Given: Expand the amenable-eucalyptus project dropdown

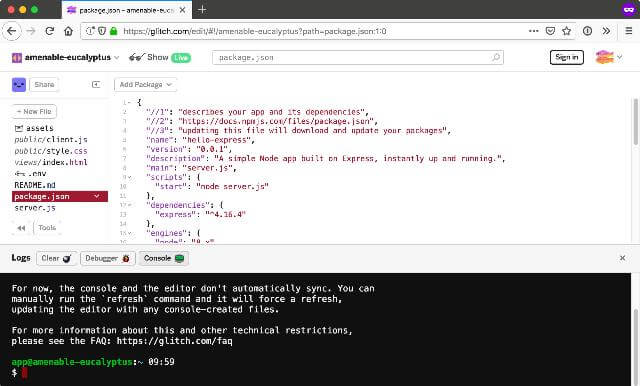Looking at the screenshot, I should (x=117, y=58).
